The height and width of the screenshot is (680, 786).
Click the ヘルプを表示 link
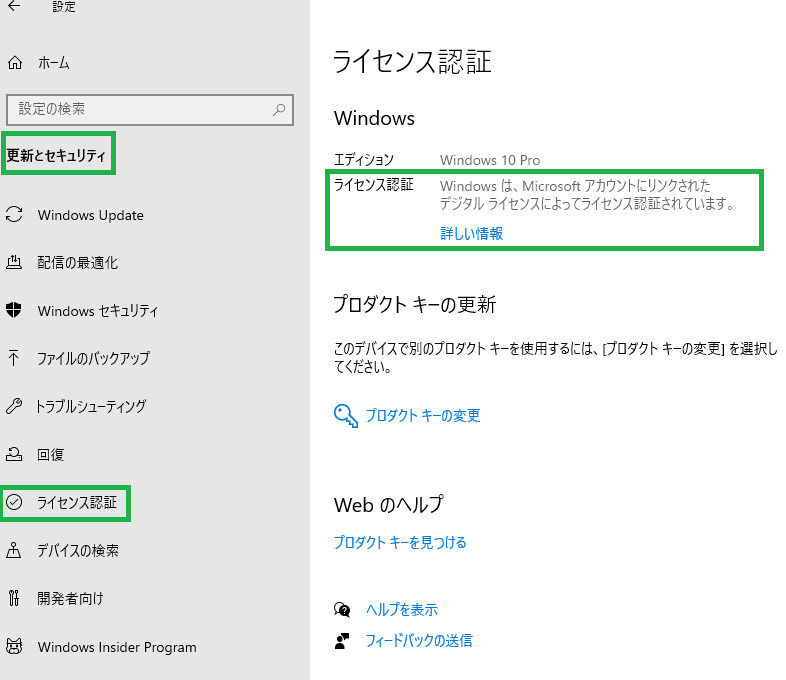click(x=402, y=609)
